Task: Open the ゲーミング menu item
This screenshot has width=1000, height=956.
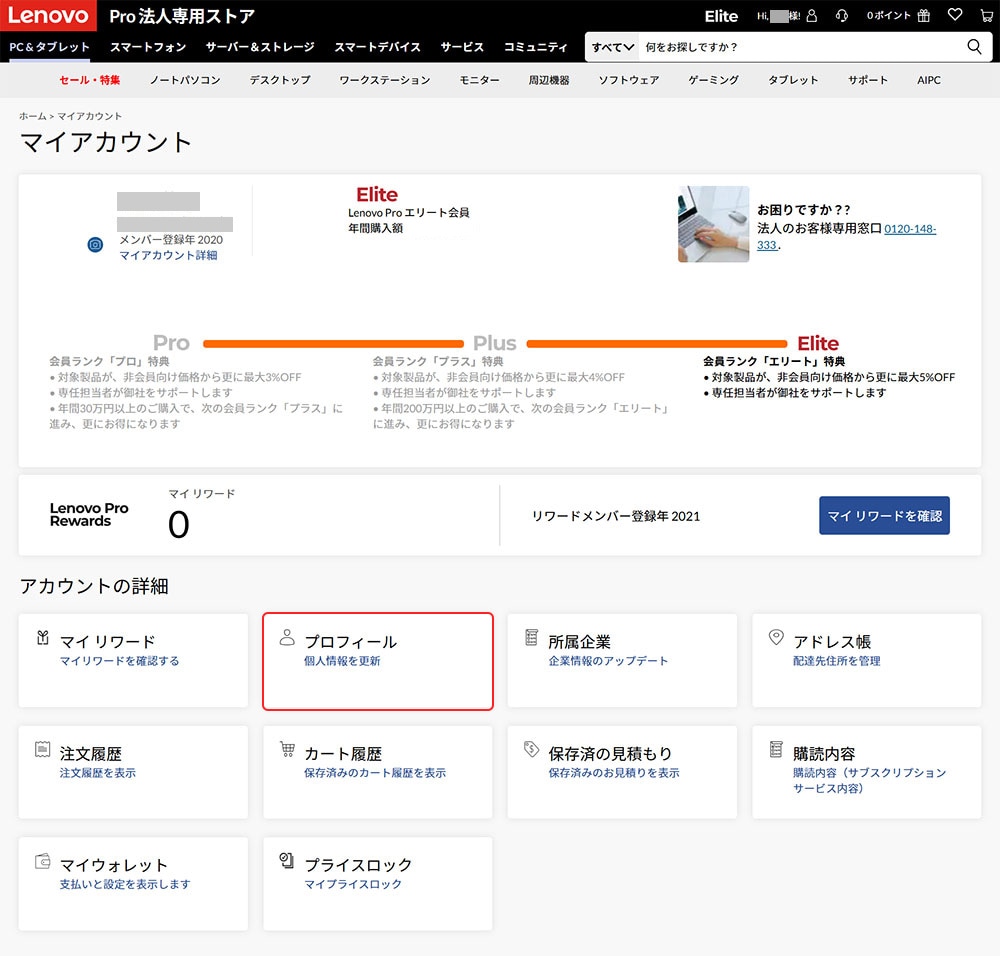Action: point(713,80)
